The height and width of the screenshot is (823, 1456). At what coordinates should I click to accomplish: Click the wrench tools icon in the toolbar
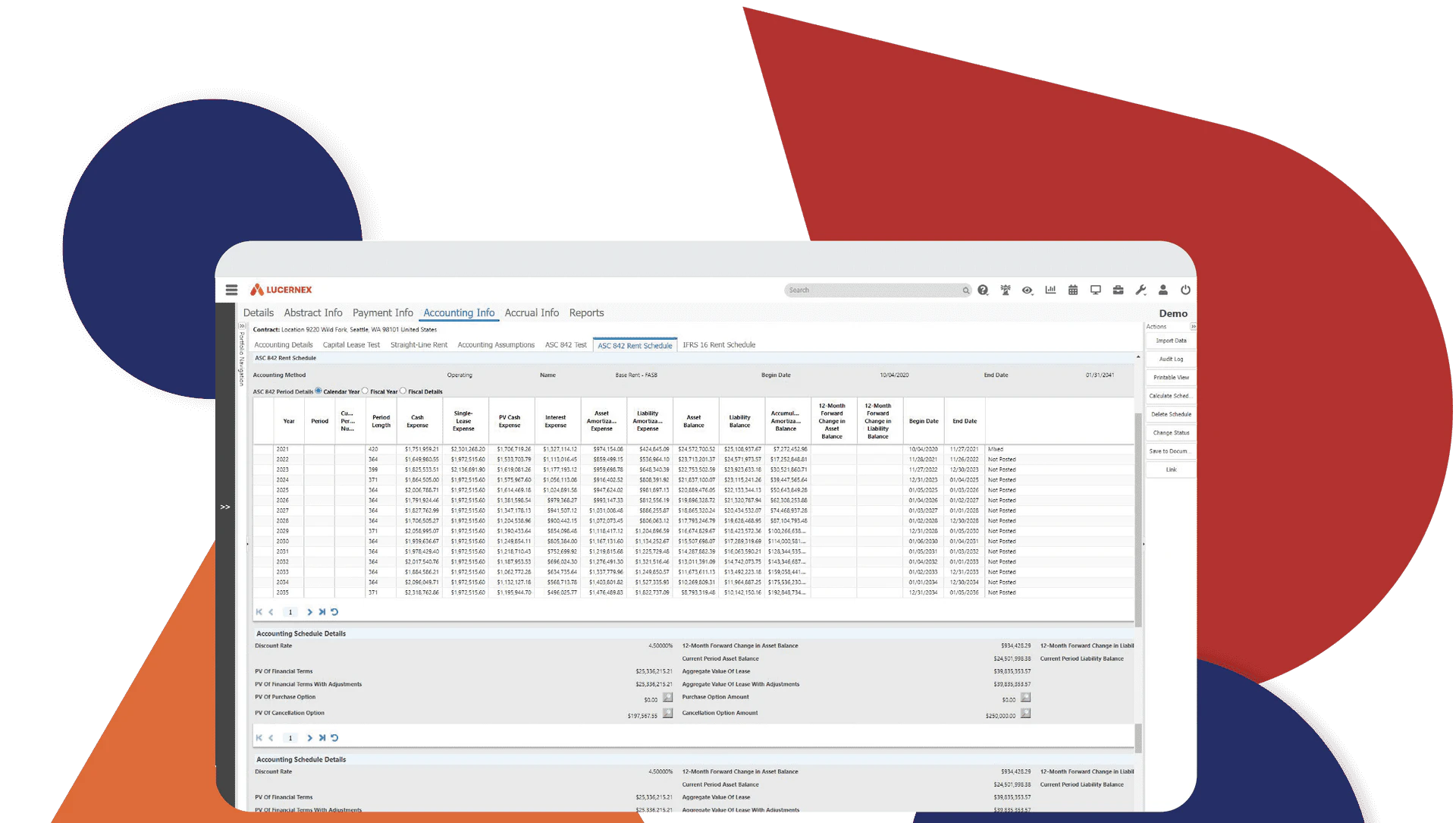(1140, 290)
